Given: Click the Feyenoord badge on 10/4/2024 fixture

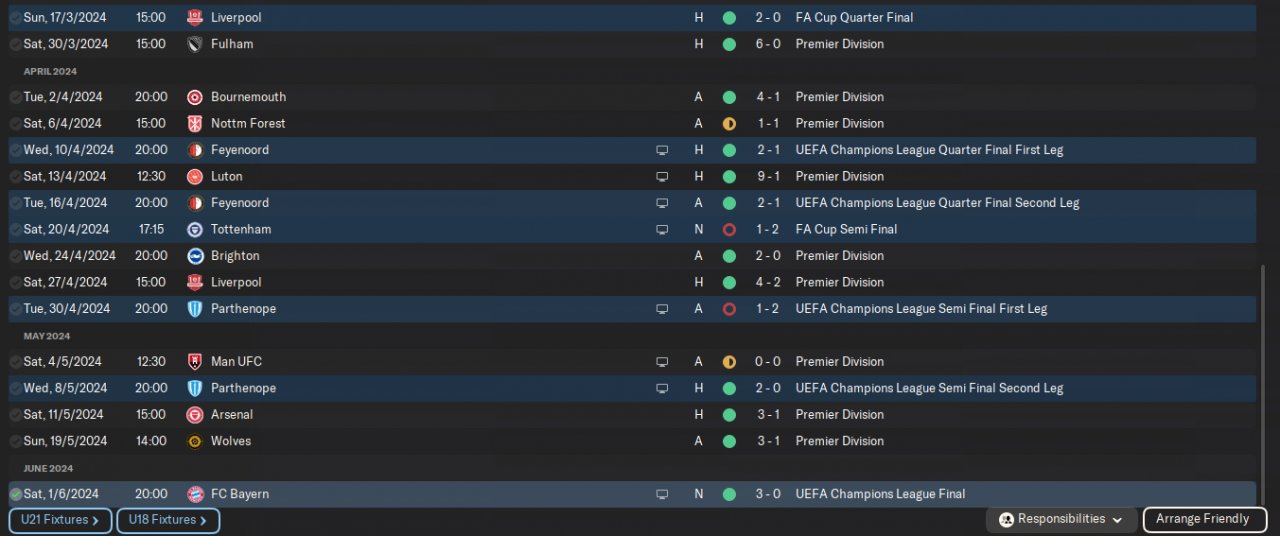Looking at the screenshot, I should click(x=195, y=150).
